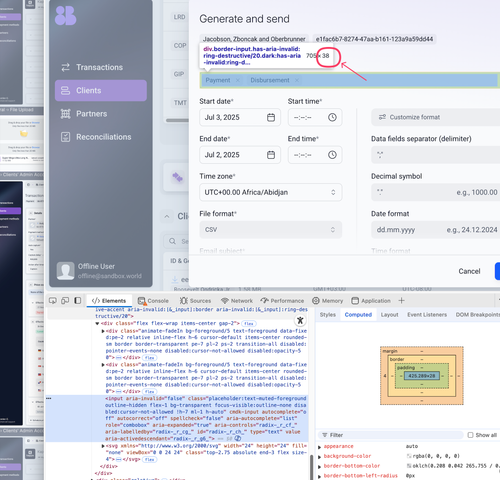Remove the Payment tag
The image size is (500, 480).
(x=238, y=80)
